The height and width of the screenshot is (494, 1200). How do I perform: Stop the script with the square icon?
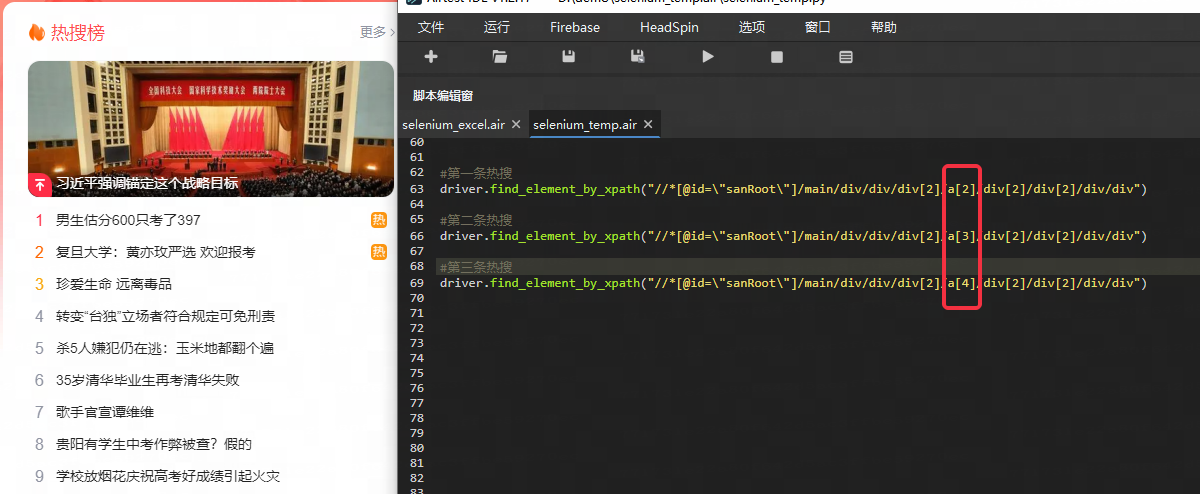coord(777,57)
